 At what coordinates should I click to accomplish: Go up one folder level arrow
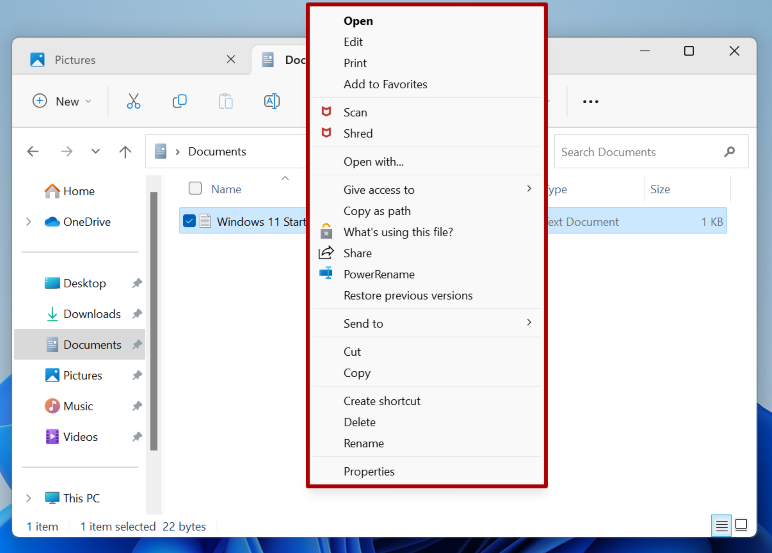click(125, 151)
